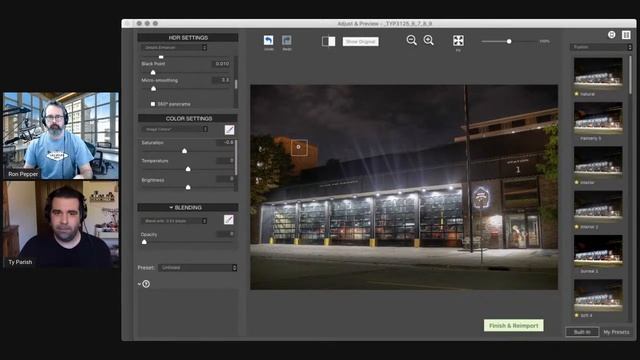The height and width of the screenshot is (360, 640).
Task: Select the Soft 4 preset thumbnail
Action: pos(598,295)
